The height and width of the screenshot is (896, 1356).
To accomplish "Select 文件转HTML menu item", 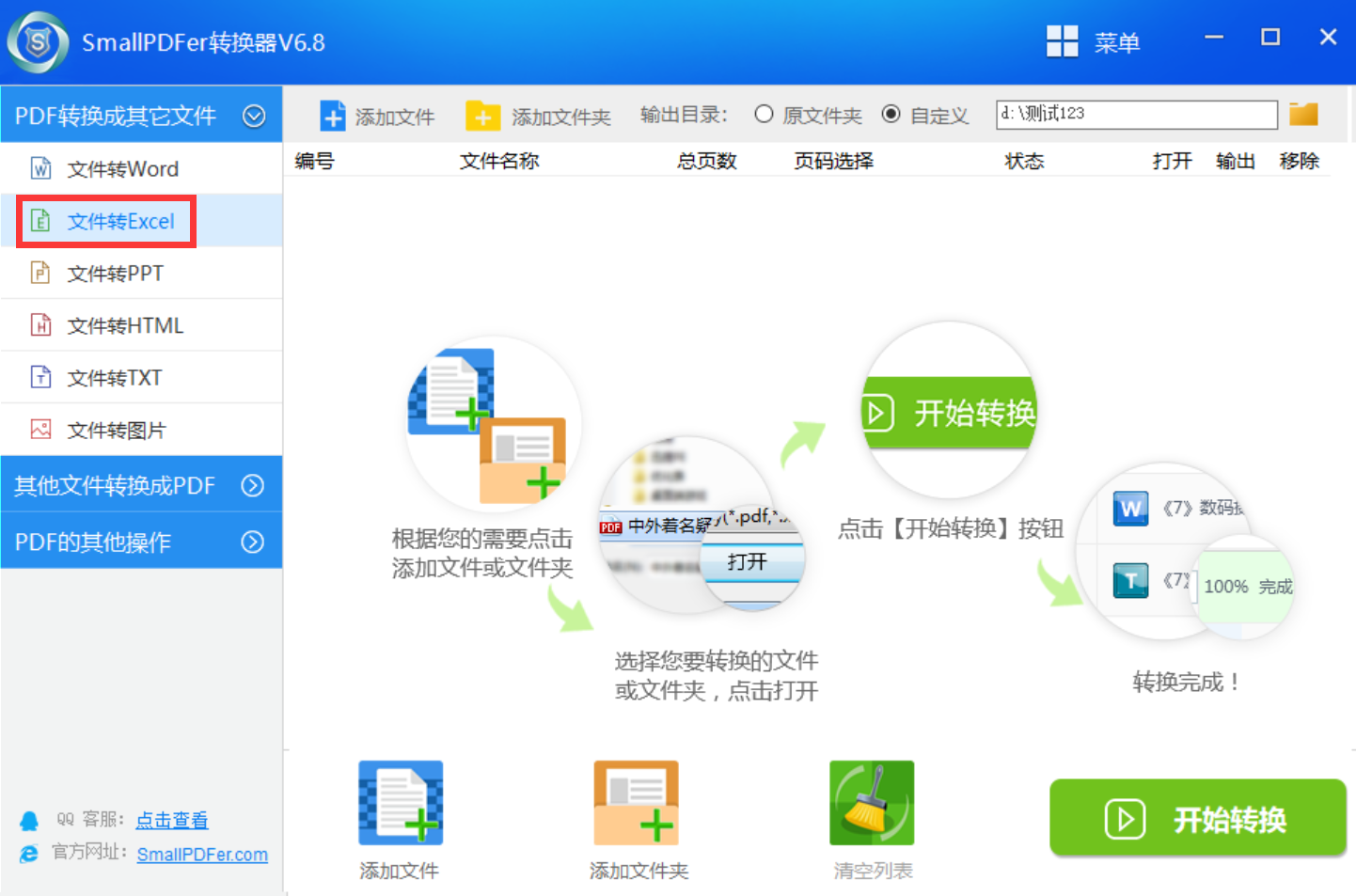I will (142, 325).
